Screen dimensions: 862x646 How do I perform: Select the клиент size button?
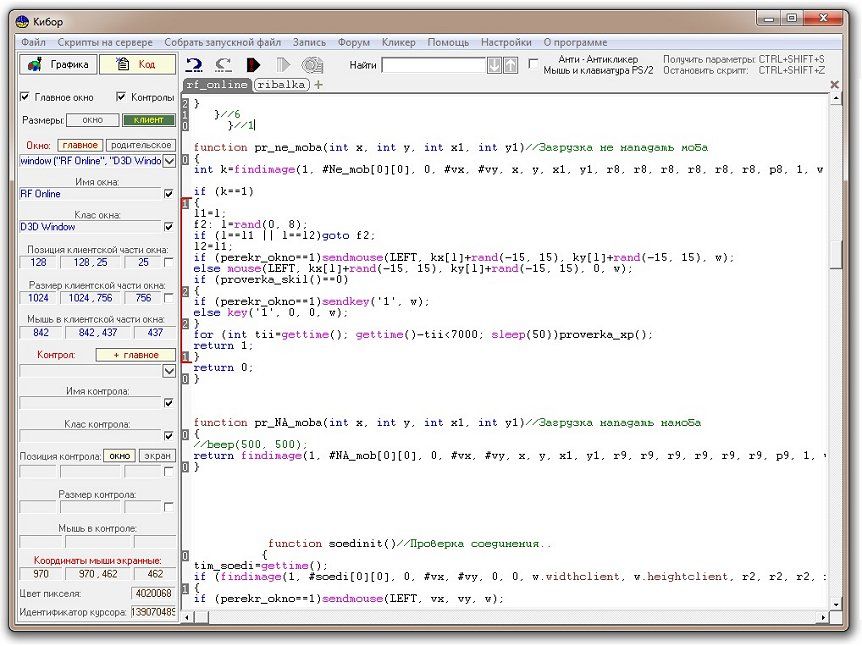pos(148,120)
